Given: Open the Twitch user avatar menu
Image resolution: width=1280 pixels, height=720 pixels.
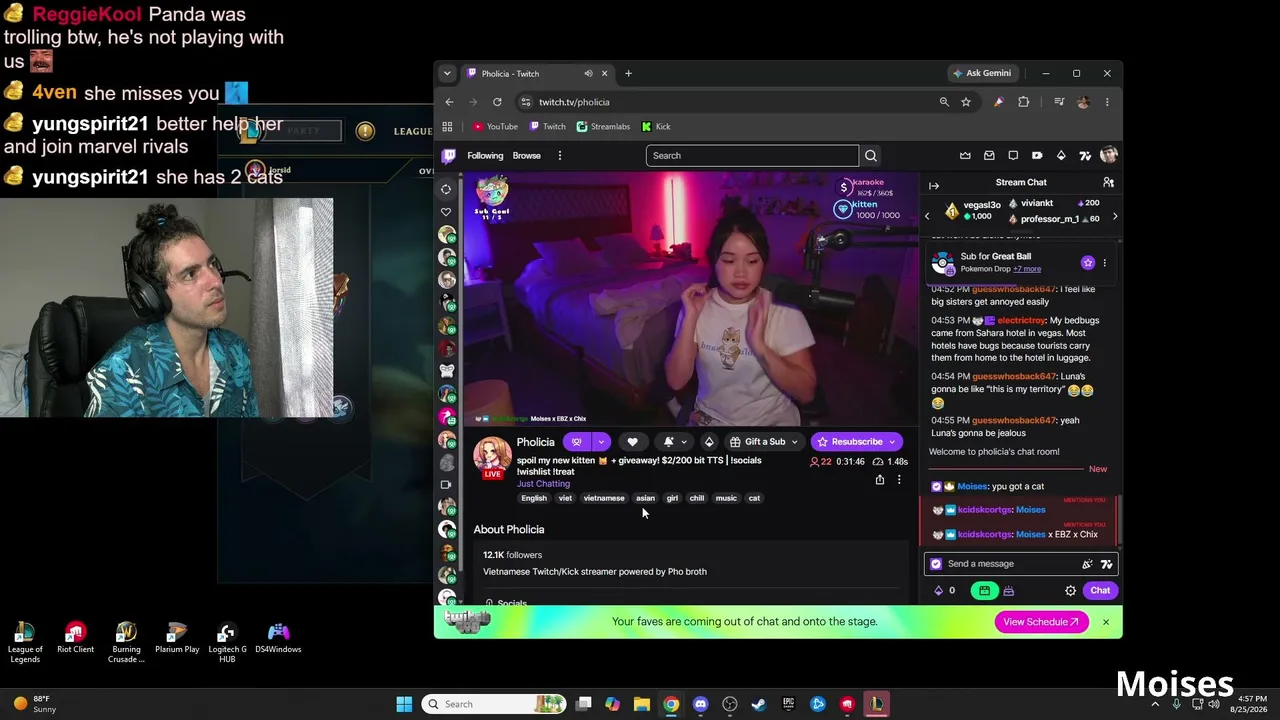Looking at the screenshot, I should [1108, 155].
